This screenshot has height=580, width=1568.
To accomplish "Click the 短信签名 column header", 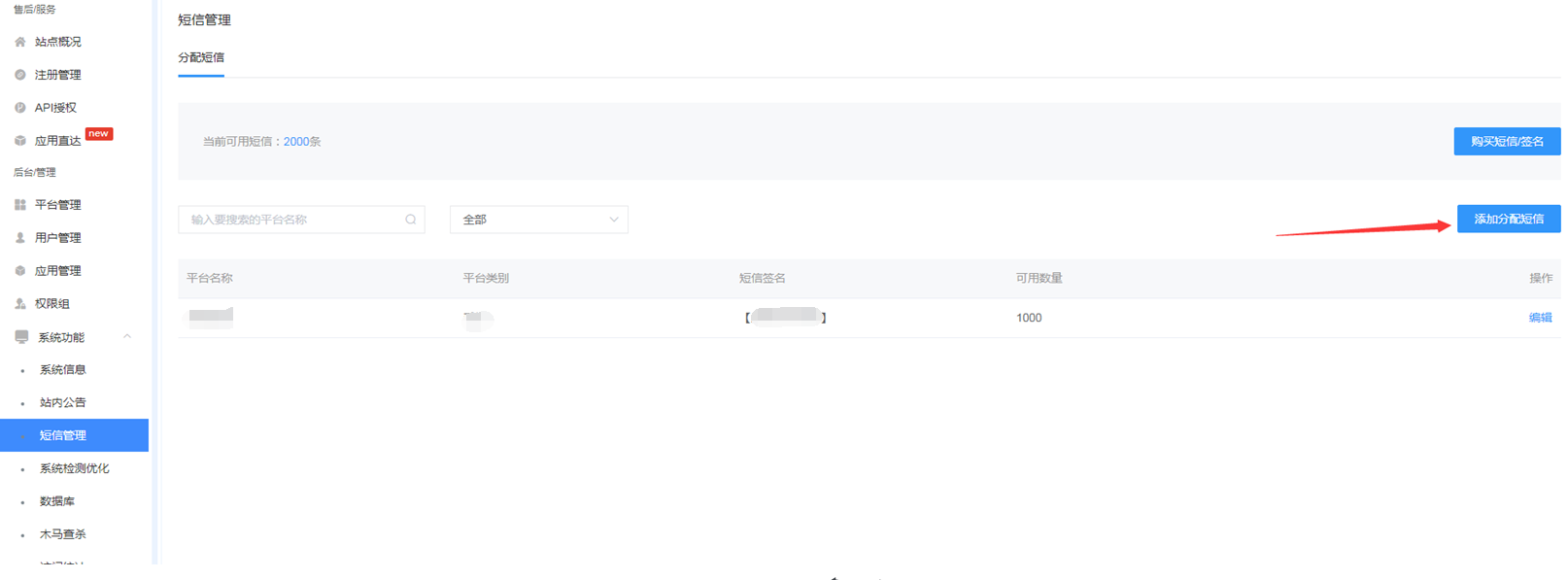I will click(x=763, y=278).
